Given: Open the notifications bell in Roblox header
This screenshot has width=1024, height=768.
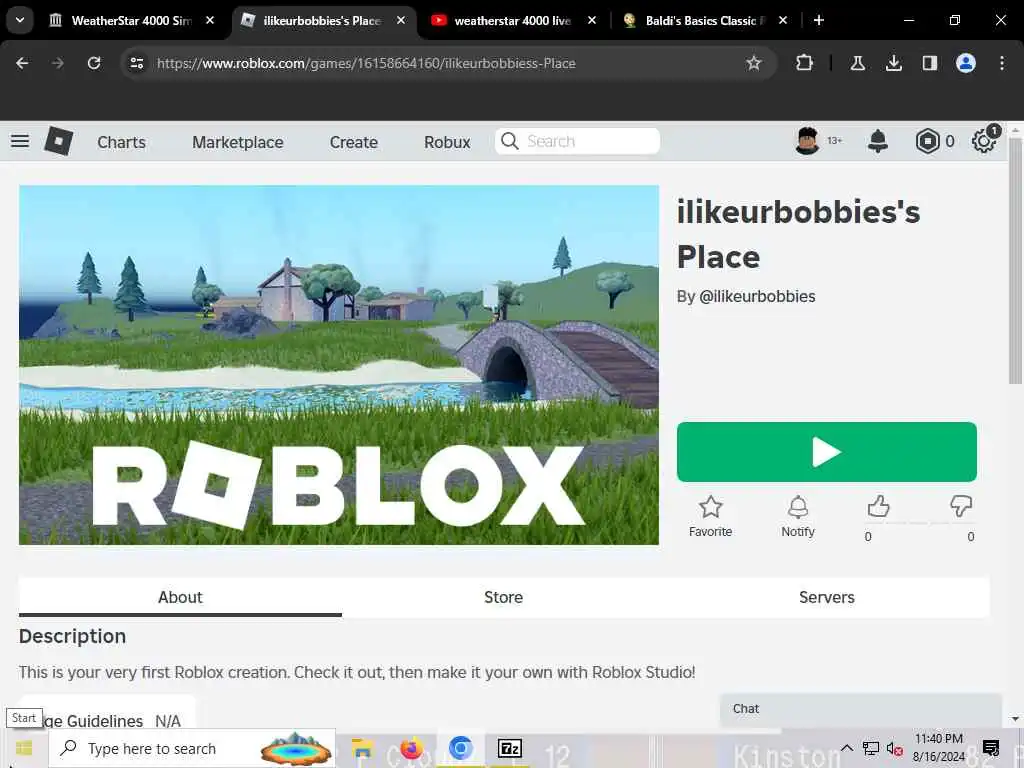Looking at the screenshot, I should [x=878, y=141].
